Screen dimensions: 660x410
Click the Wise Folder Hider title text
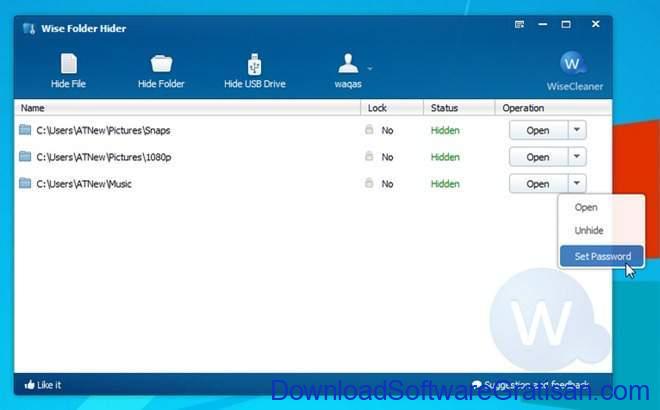tap(84, 29)
